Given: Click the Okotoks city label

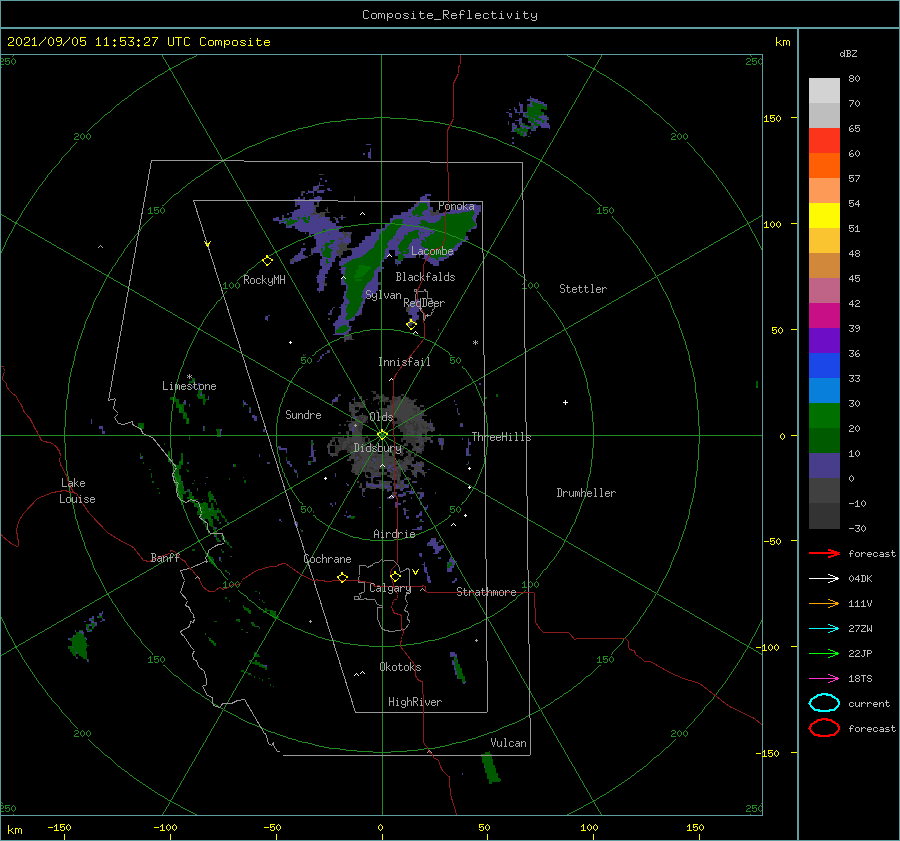Looking at the screenshot, I should (x=400, y=666).
